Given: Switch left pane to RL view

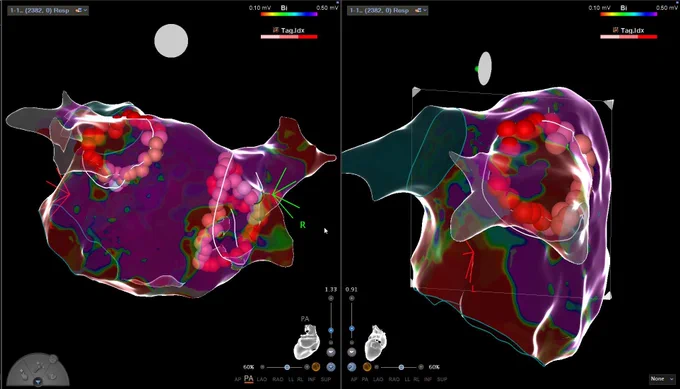Looking at the screenshot, I should tap(300, 379).
